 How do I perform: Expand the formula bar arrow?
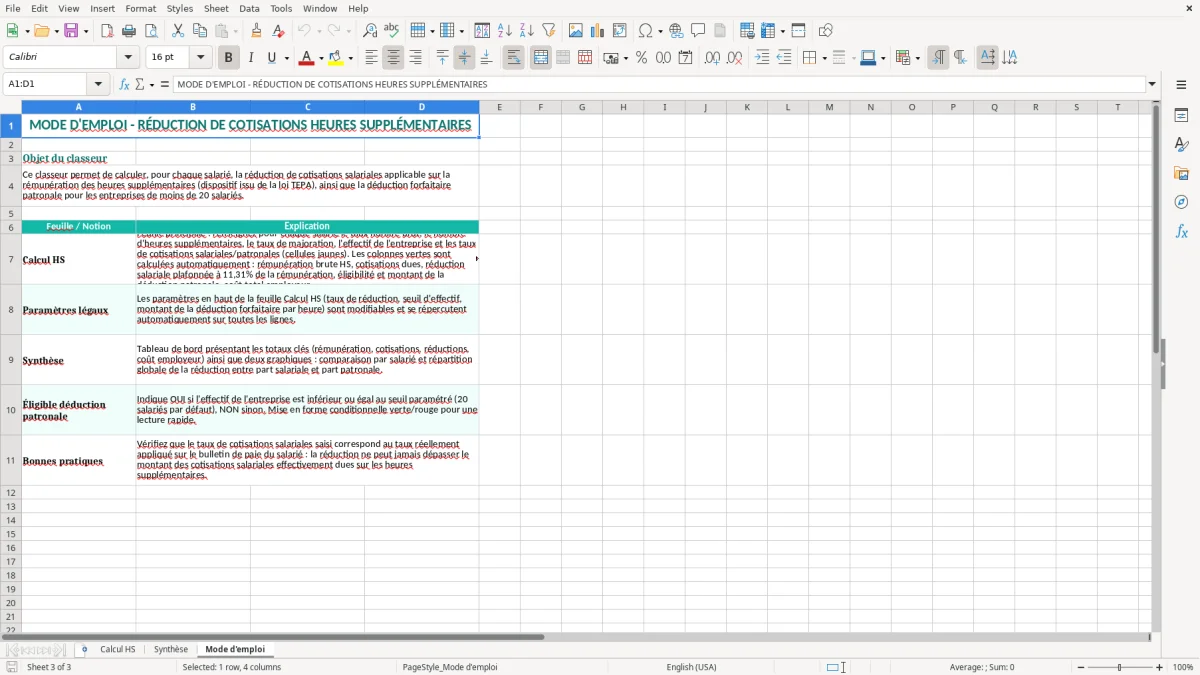1152,85
